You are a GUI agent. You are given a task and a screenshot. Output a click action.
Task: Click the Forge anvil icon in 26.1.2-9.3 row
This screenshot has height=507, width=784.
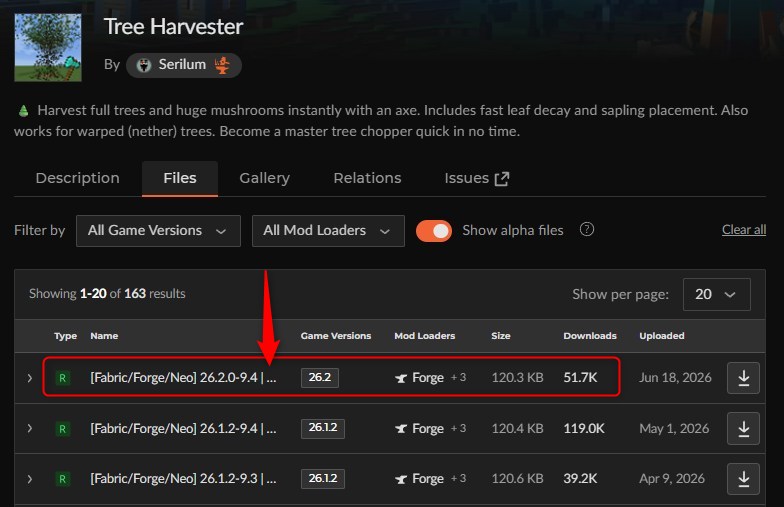pos(401,479)
